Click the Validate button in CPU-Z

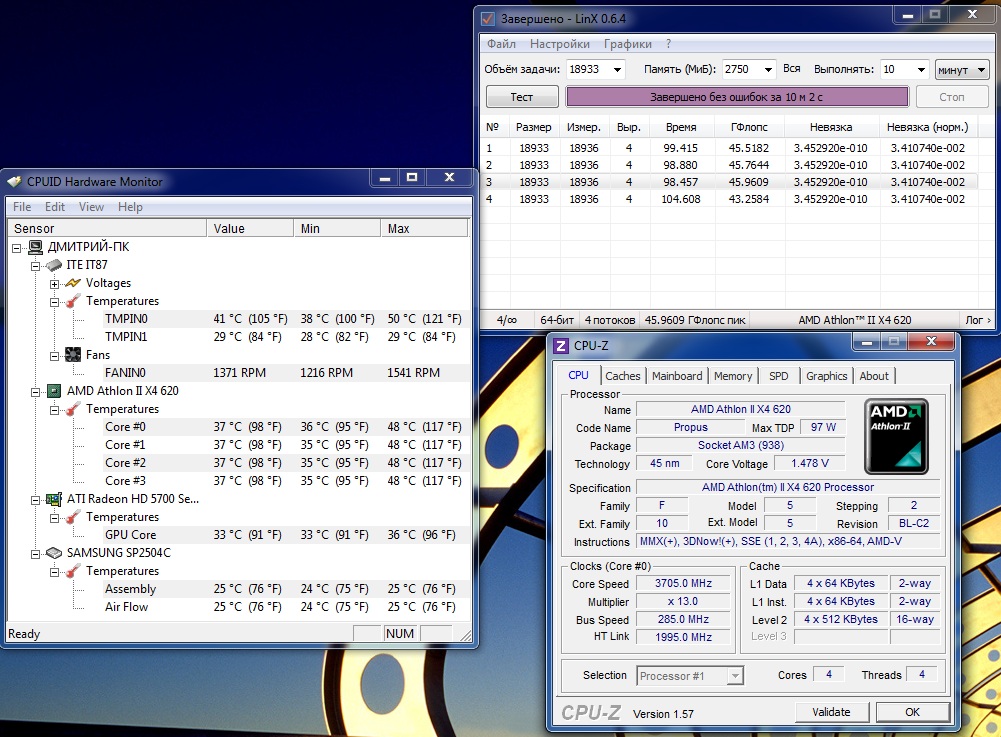831,712
